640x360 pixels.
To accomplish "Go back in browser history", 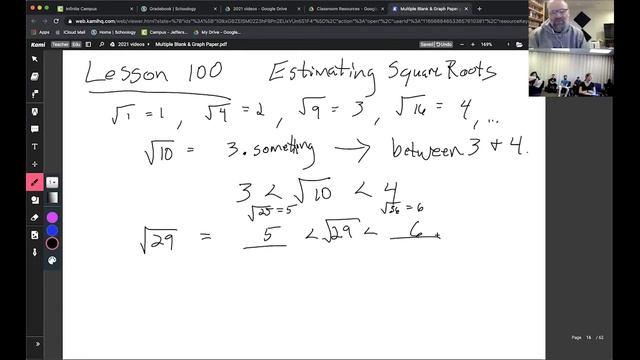I will [33, 21].
